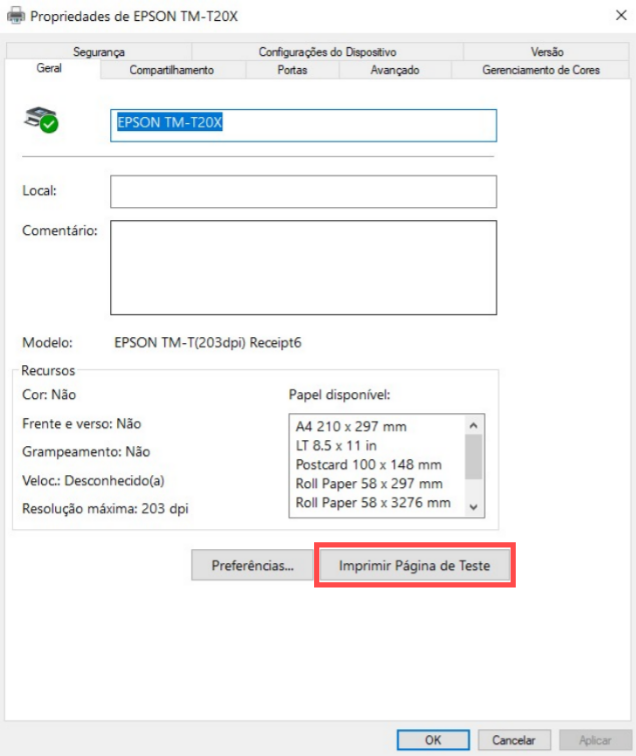Click the model text EPSON TM-T(203dpi) Receipt6

coord(208,343)
